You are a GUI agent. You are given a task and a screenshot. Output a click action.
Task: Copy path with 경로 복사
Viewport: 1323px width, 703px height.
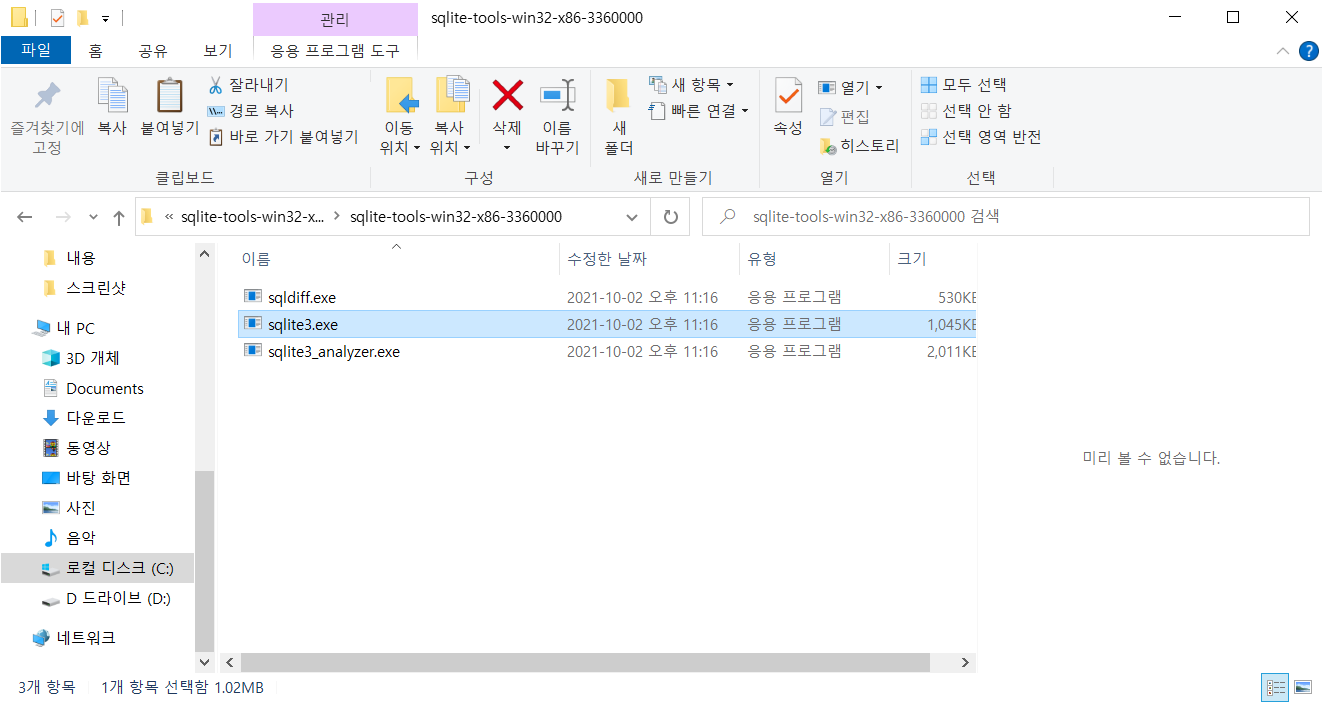[x=250, y=111]
